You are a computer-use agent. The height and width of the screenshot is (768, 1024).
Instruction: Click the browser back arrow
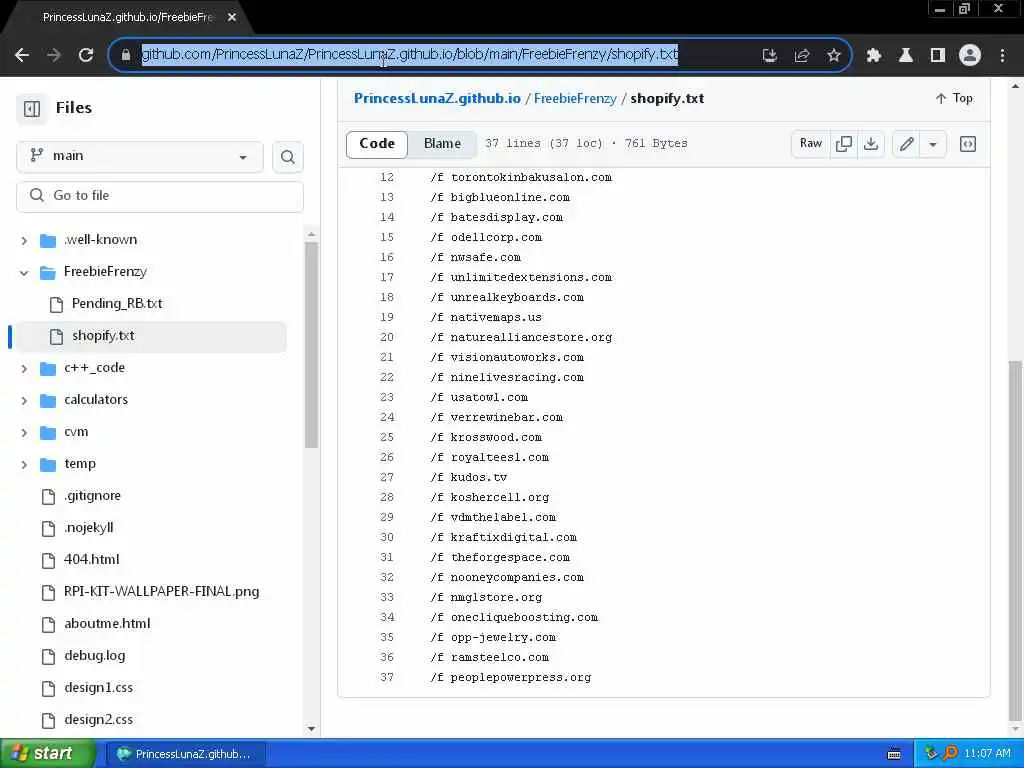[22, 55]
